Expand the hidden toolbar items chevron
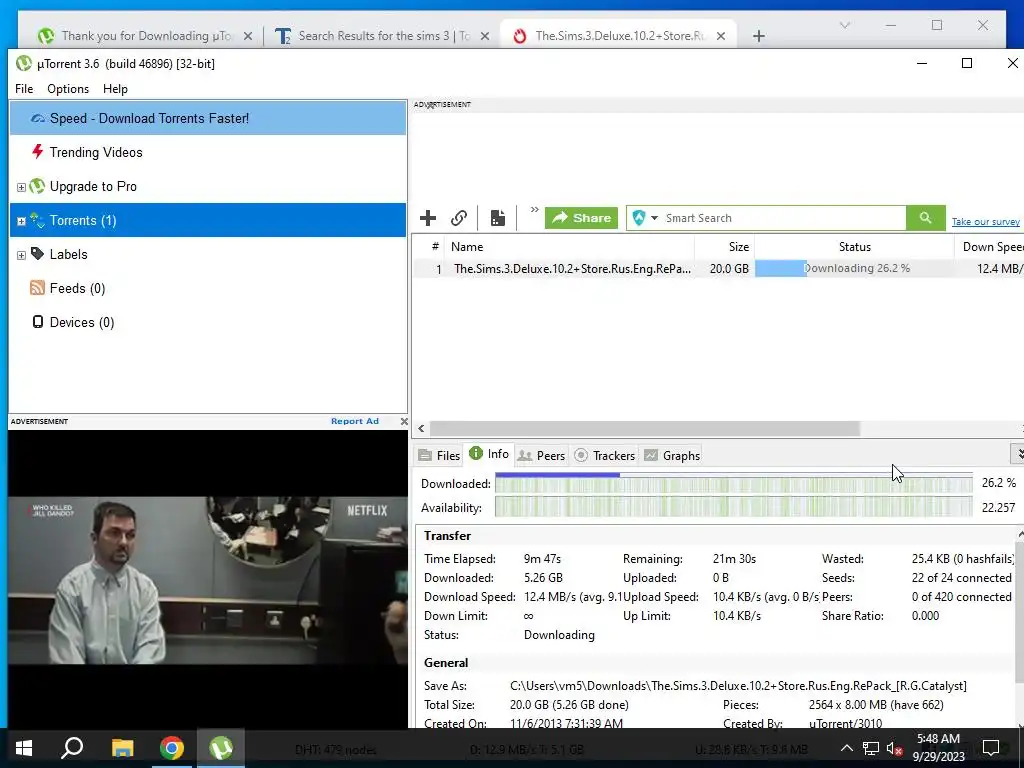 [534, 210]
